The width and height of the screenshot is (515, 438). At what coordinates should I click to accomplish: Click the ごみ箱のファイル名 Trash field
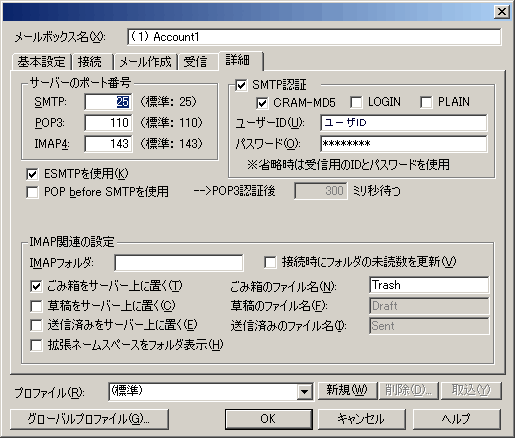[x=429, y=285]
